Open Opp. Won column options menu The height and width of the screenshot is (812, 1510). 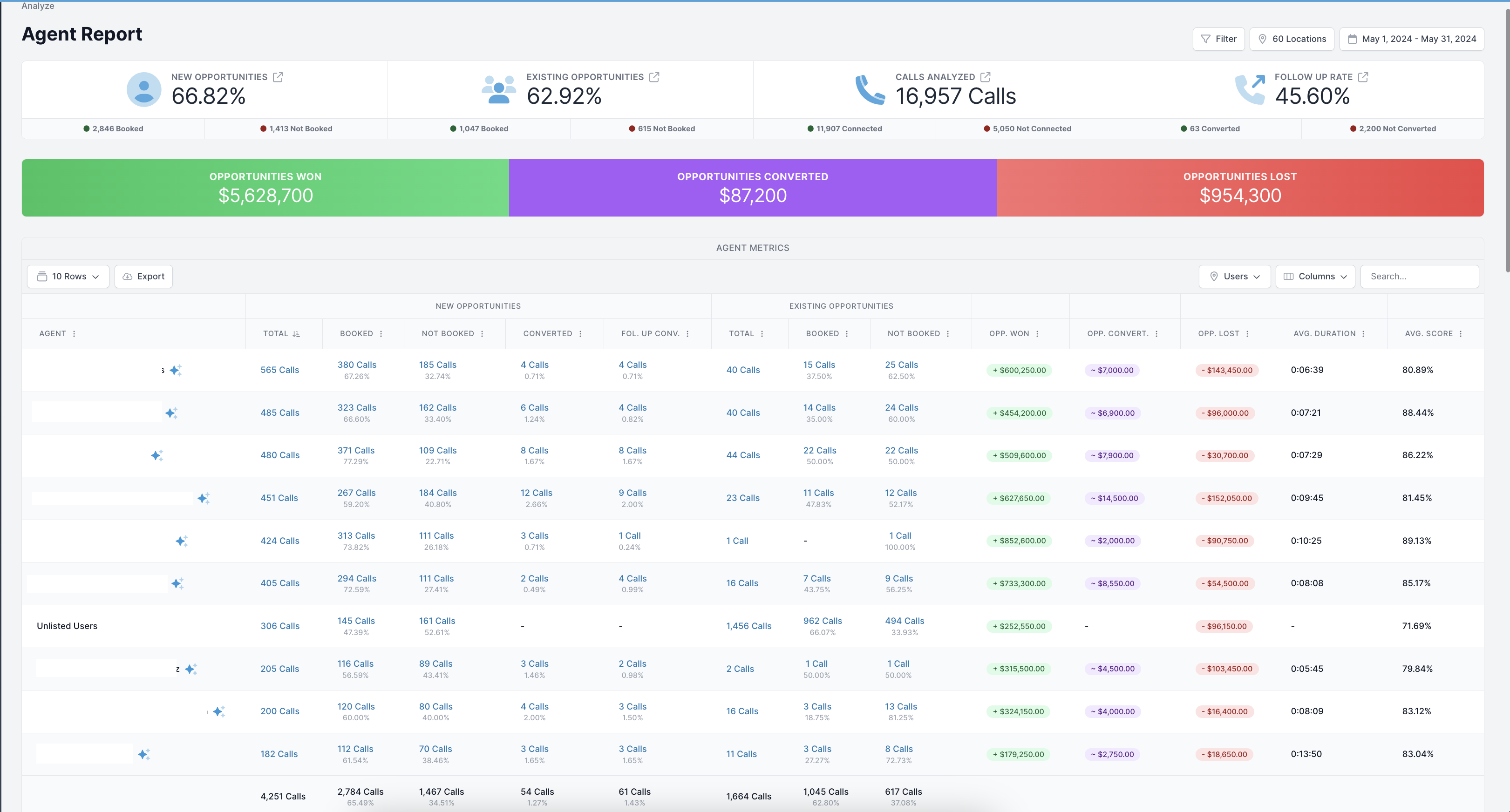pyautogui.click(x=1037, y=333)
